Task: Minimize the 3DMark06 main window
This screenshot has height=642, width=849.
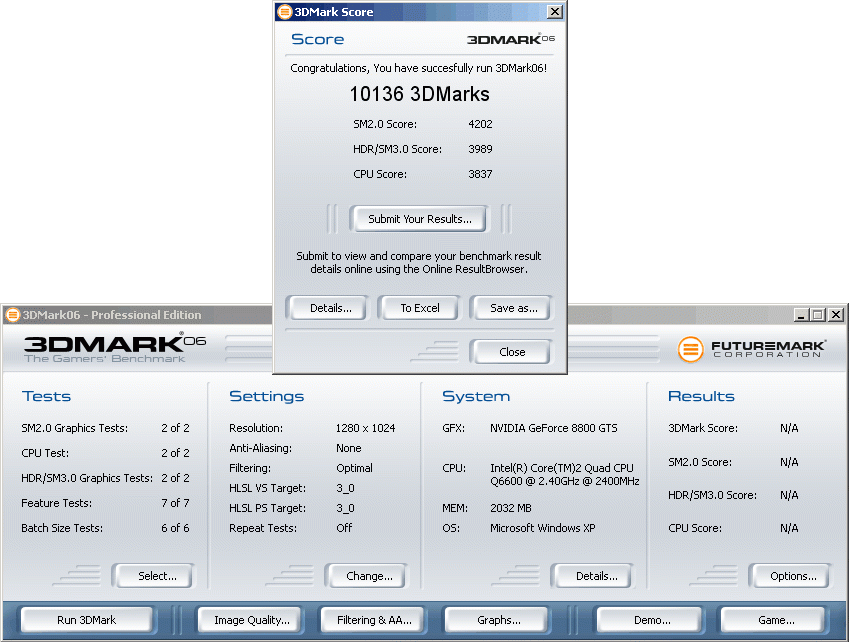Action: pyautogui.click(x=801, y=315)
